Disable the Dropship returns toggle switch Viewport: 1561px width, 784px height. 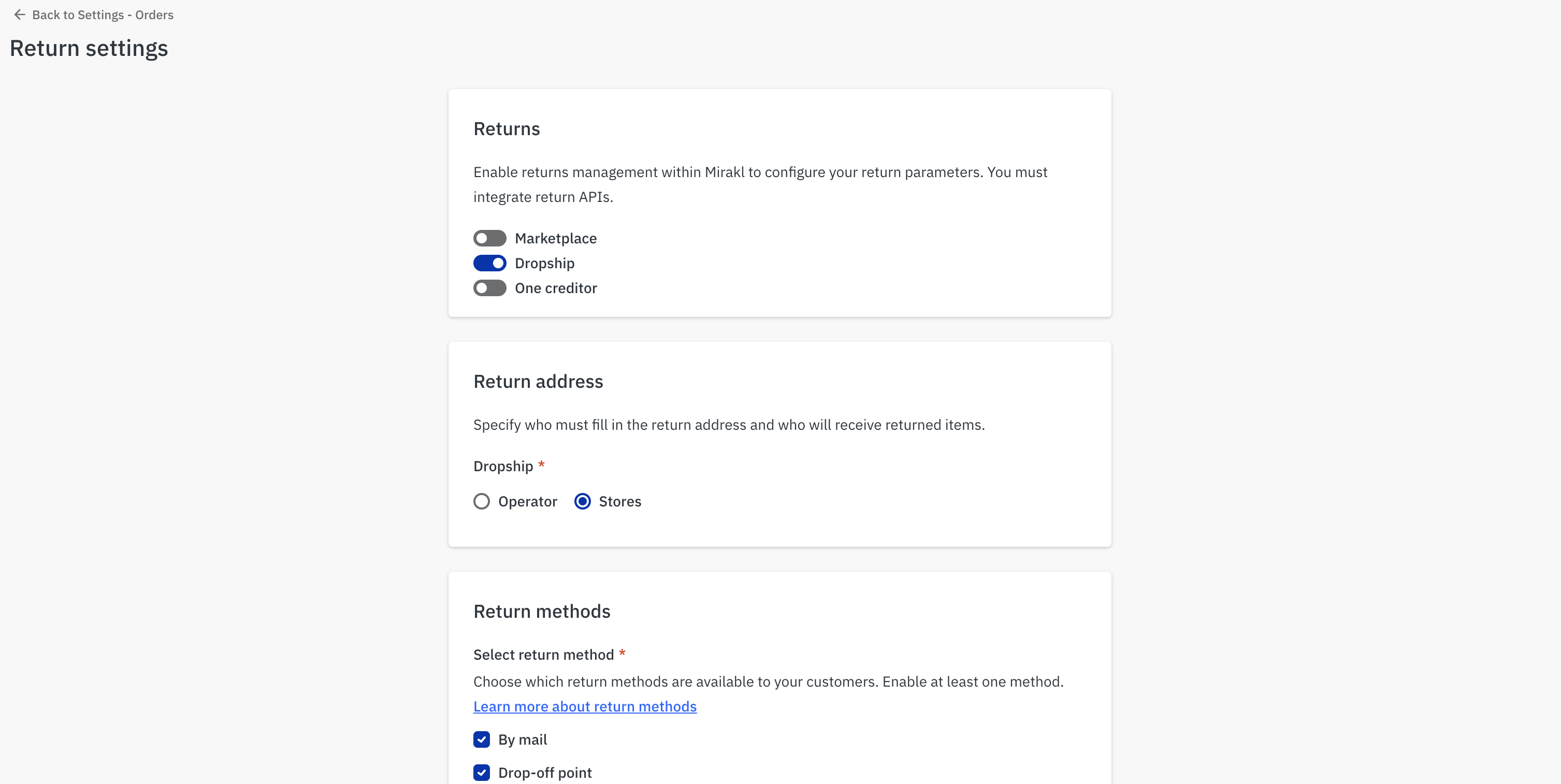[489, 263]
